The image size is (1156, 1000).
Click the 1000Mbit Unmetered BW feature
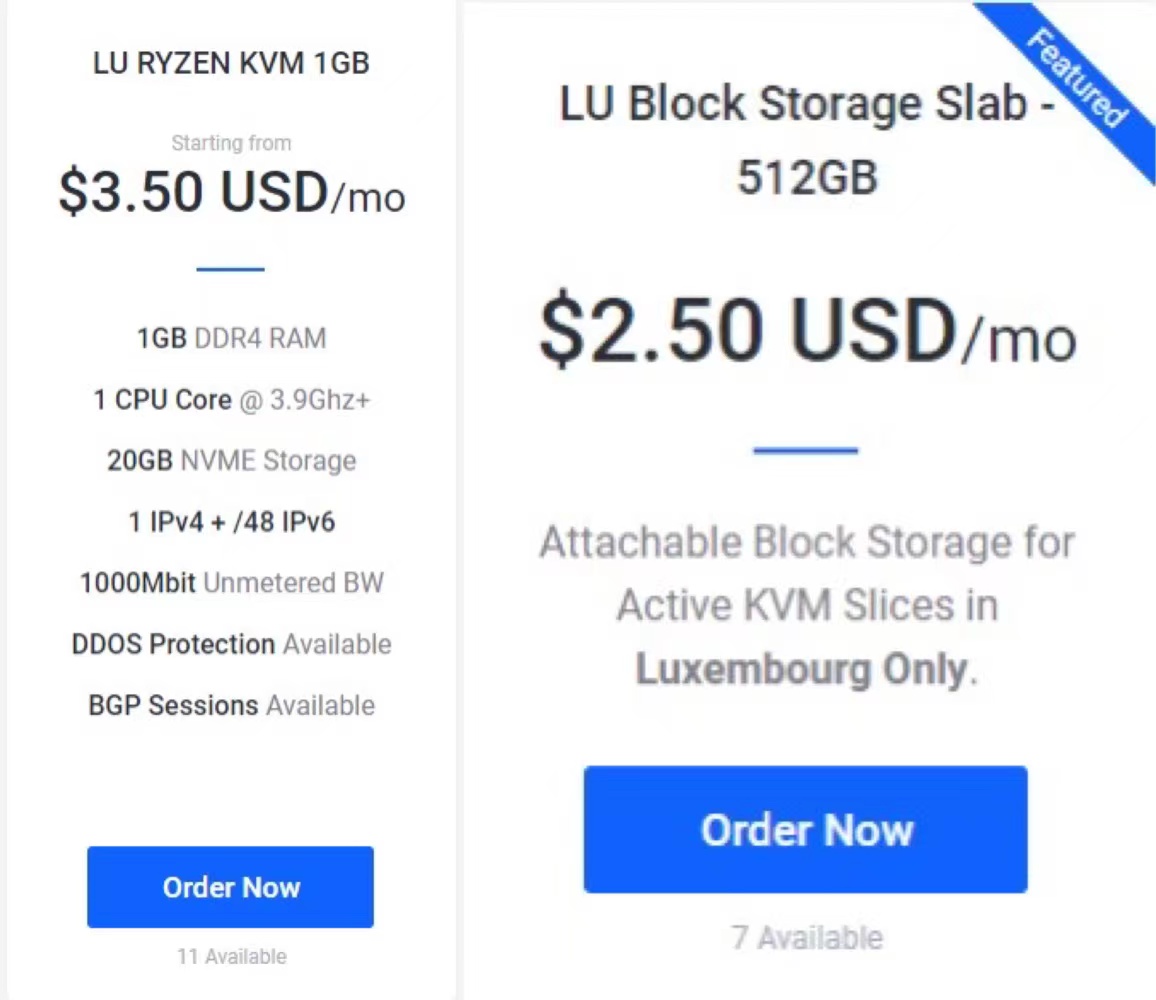click(x=231, y=583)
